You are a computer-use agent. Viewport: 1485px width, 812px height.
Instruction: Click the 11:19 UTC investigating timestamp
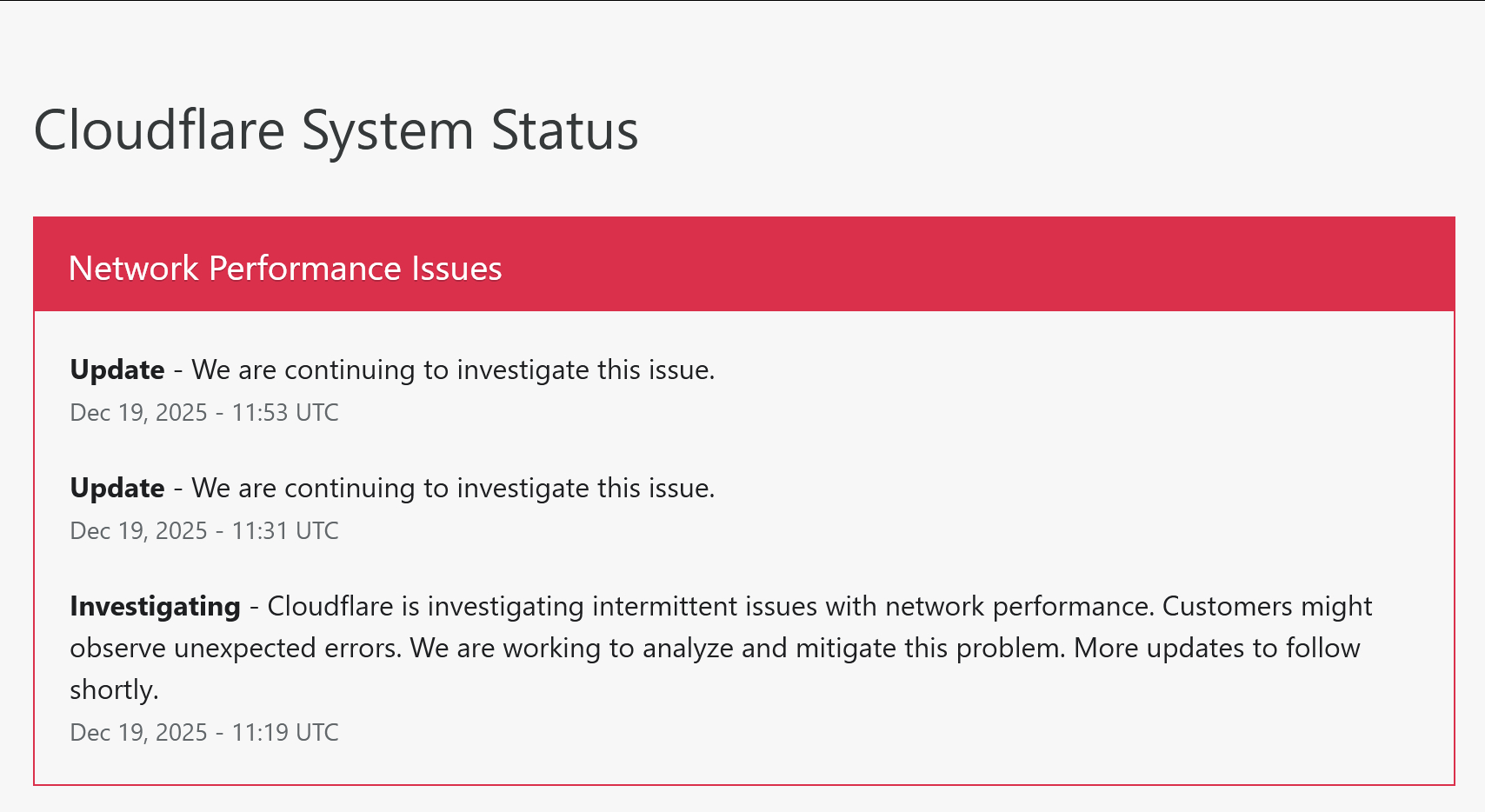click(x=204, y=732)
